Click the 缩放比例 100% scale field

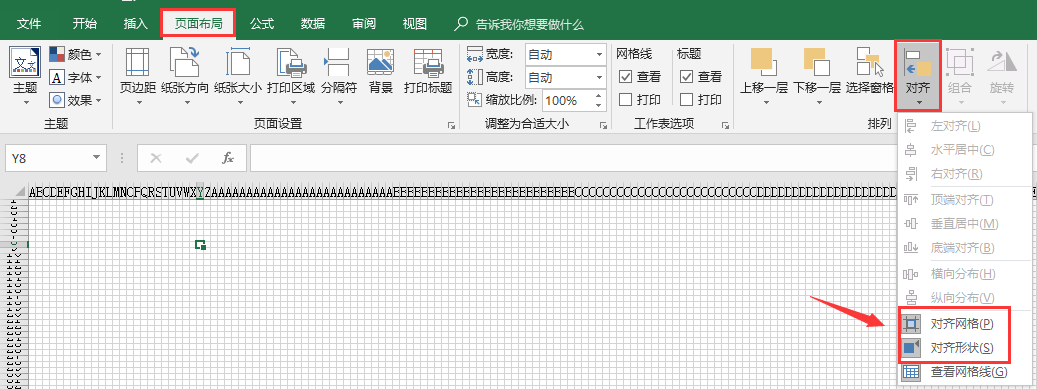pyautogui.click(x=567, y=101)
